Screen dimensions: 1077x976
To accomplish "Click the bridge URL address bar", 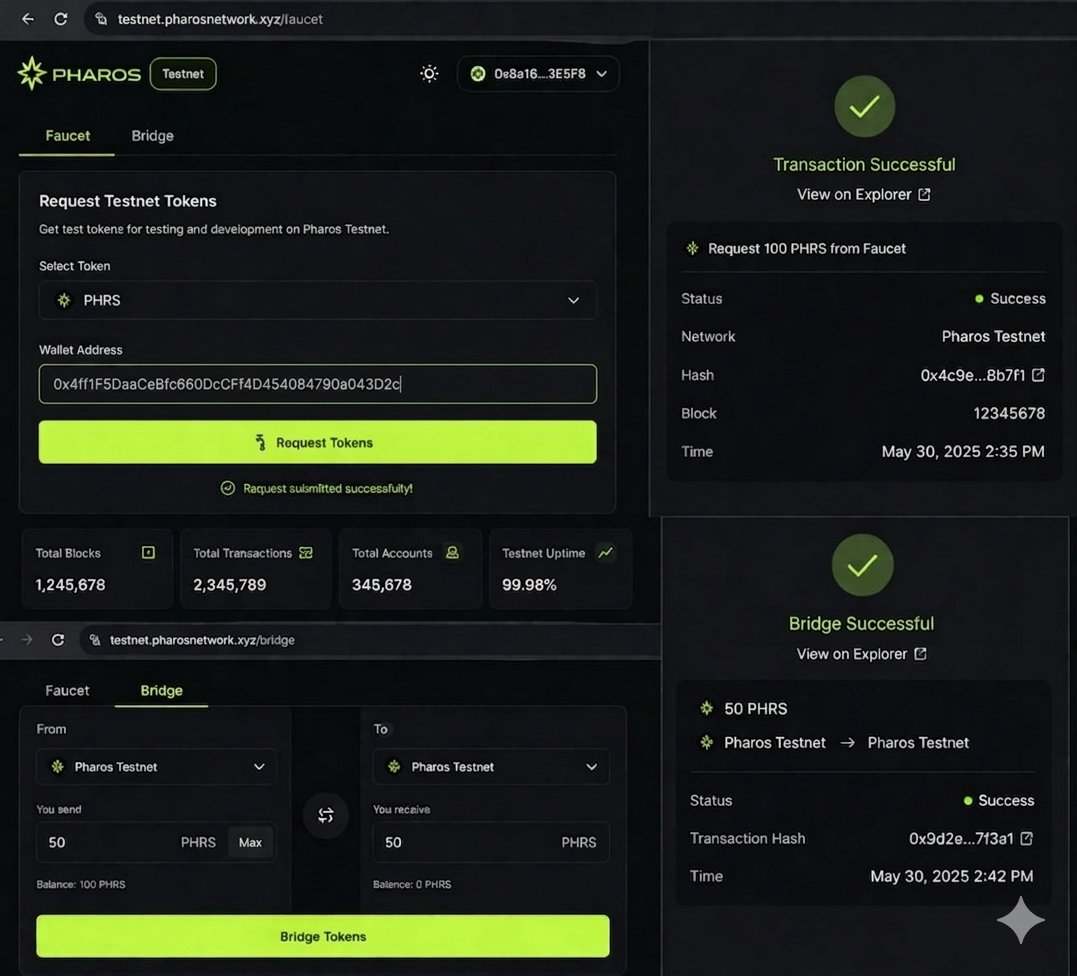I will coord(371,639).
